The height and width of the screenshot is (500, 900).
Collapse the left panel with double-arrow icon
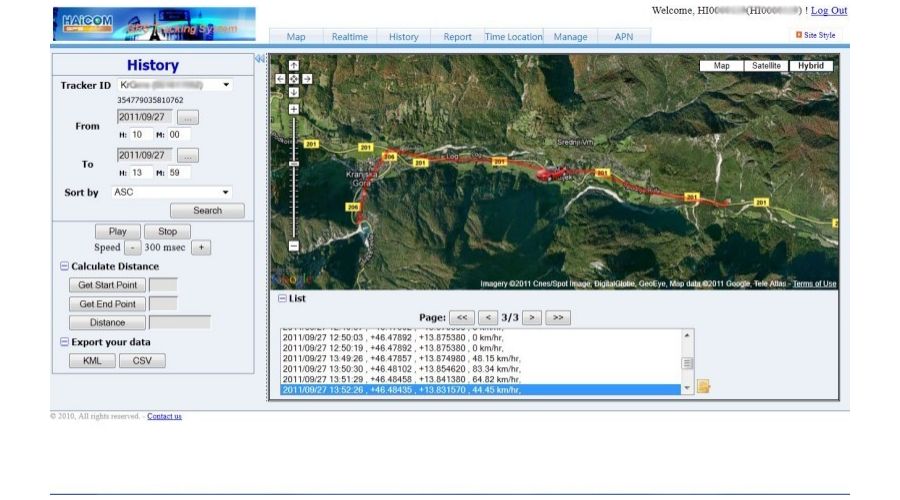[260, 59]
